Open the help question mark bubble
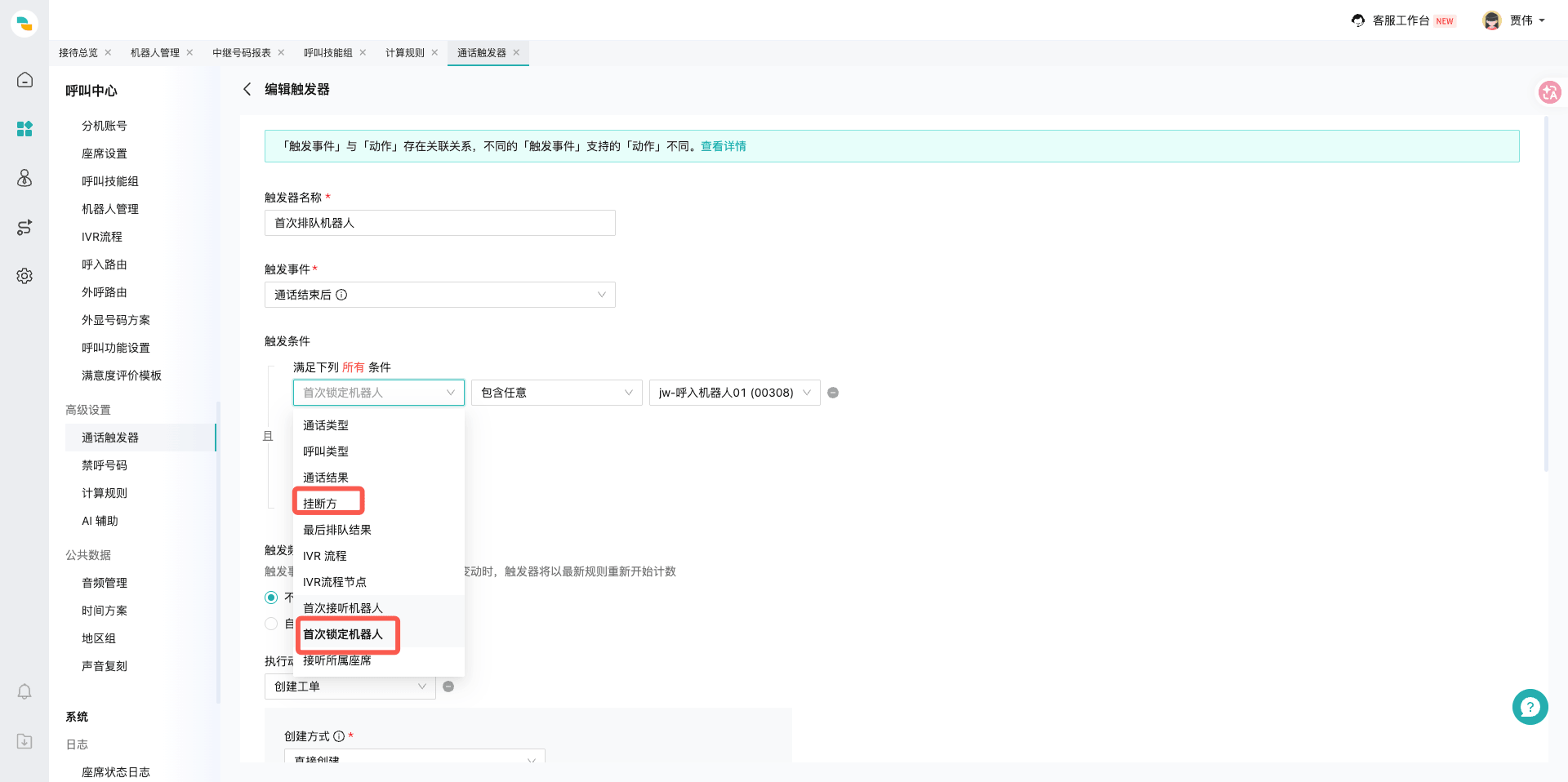 (1530, 707)
